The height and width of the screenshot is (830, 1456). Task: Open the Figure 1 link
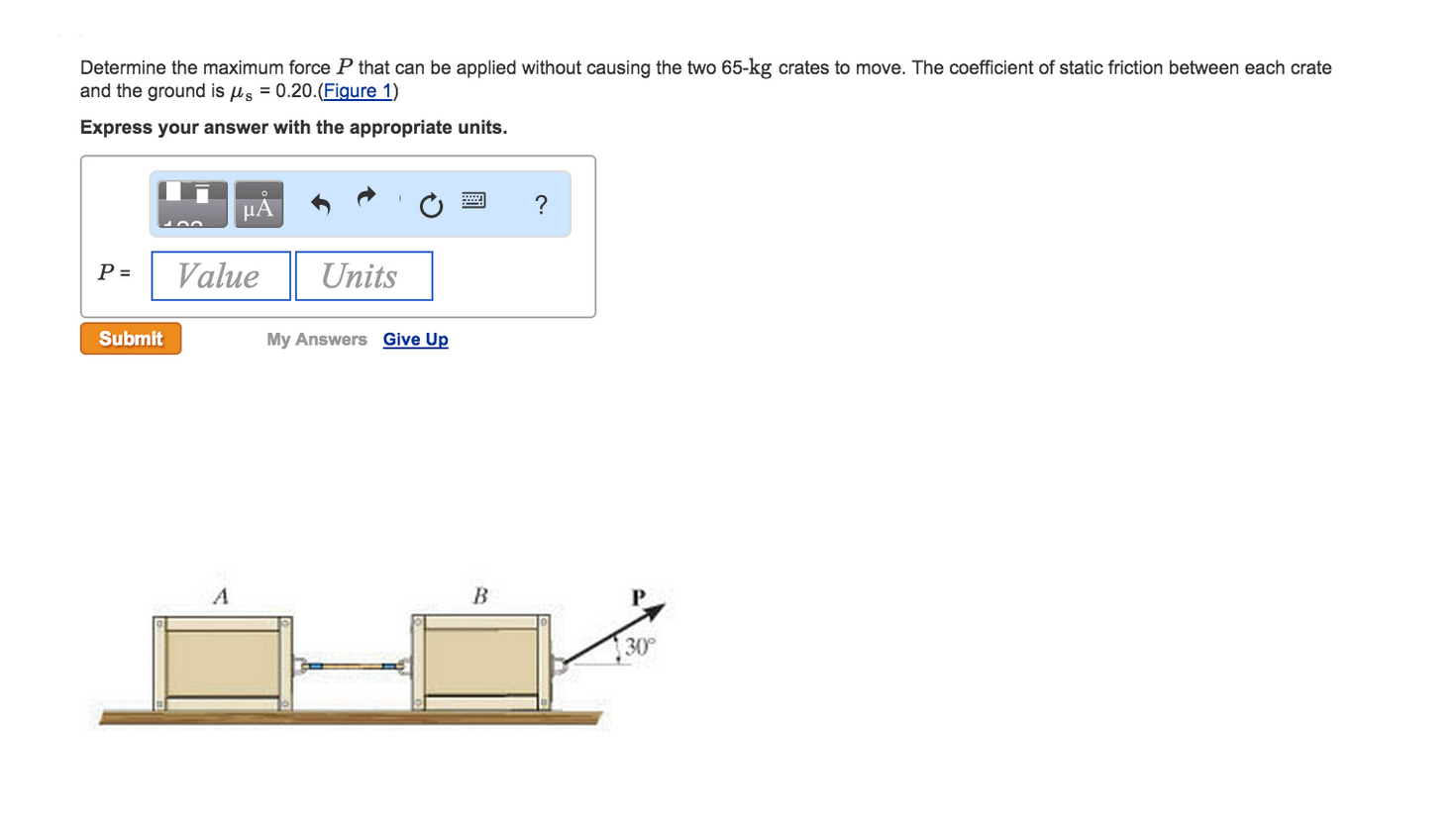pos(358,91)
